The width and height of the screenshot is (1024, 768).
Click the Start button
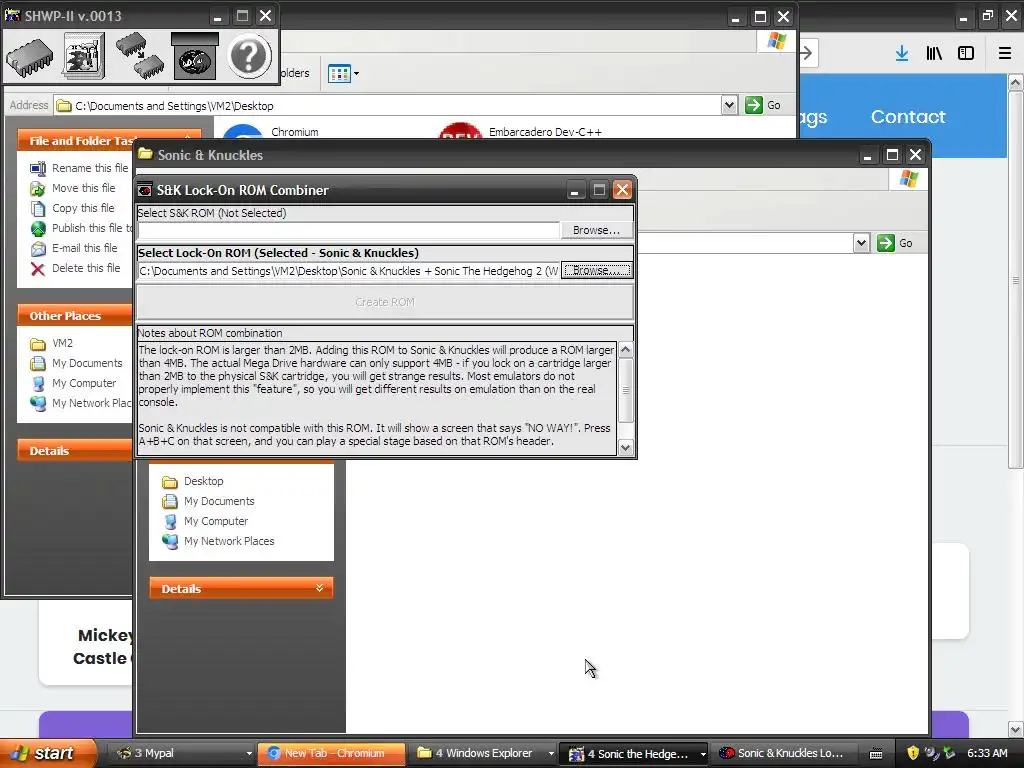[48, 753]
